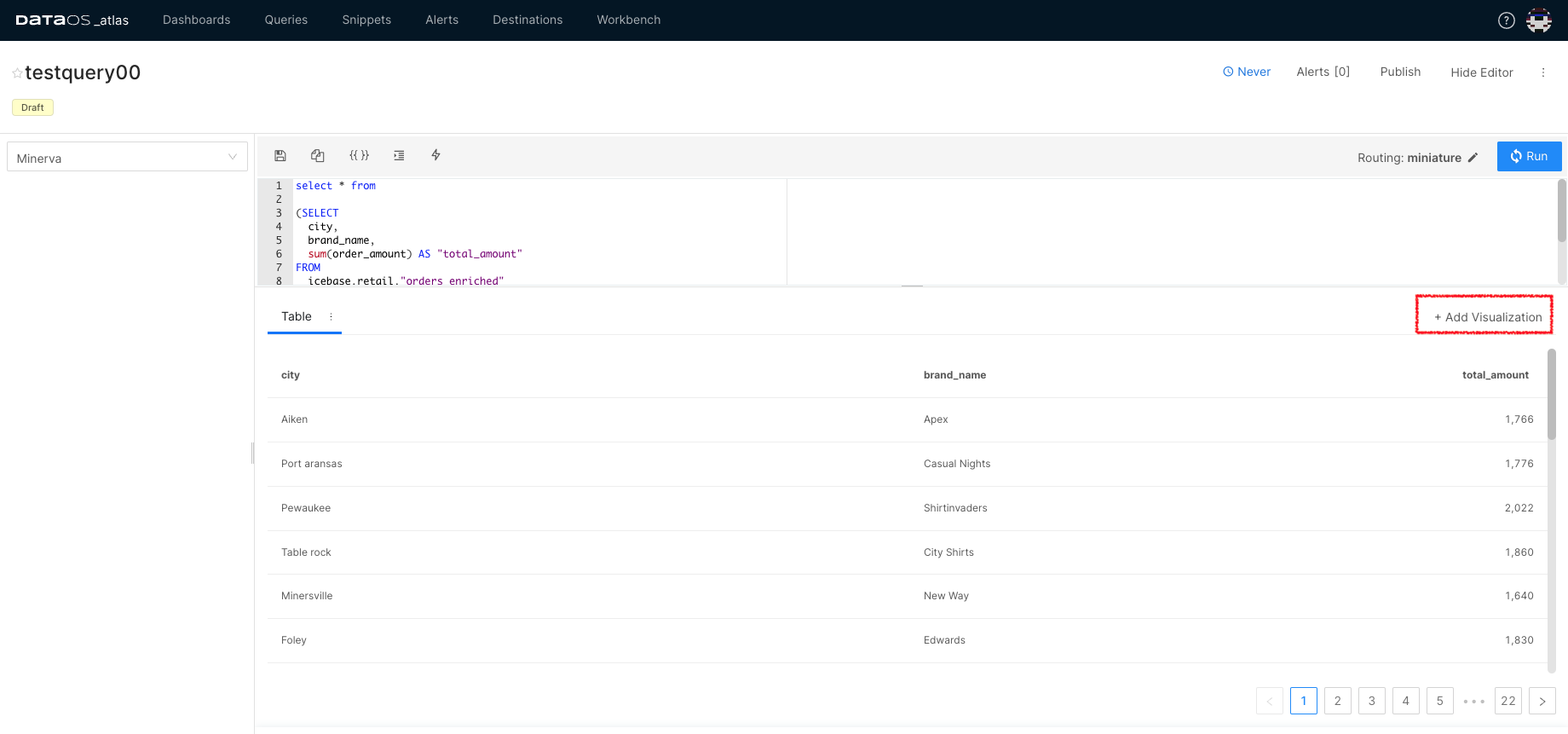The image size is (1568, 734).
Task: Go to results page 2
Action: (1338, 701)
